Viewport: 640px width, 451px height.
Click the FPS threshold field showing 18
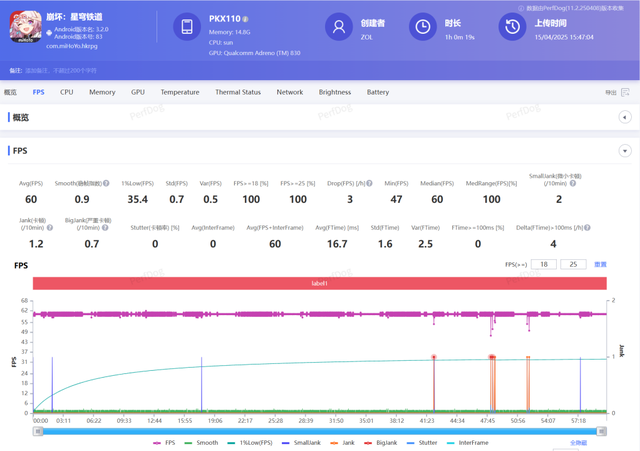544,265
